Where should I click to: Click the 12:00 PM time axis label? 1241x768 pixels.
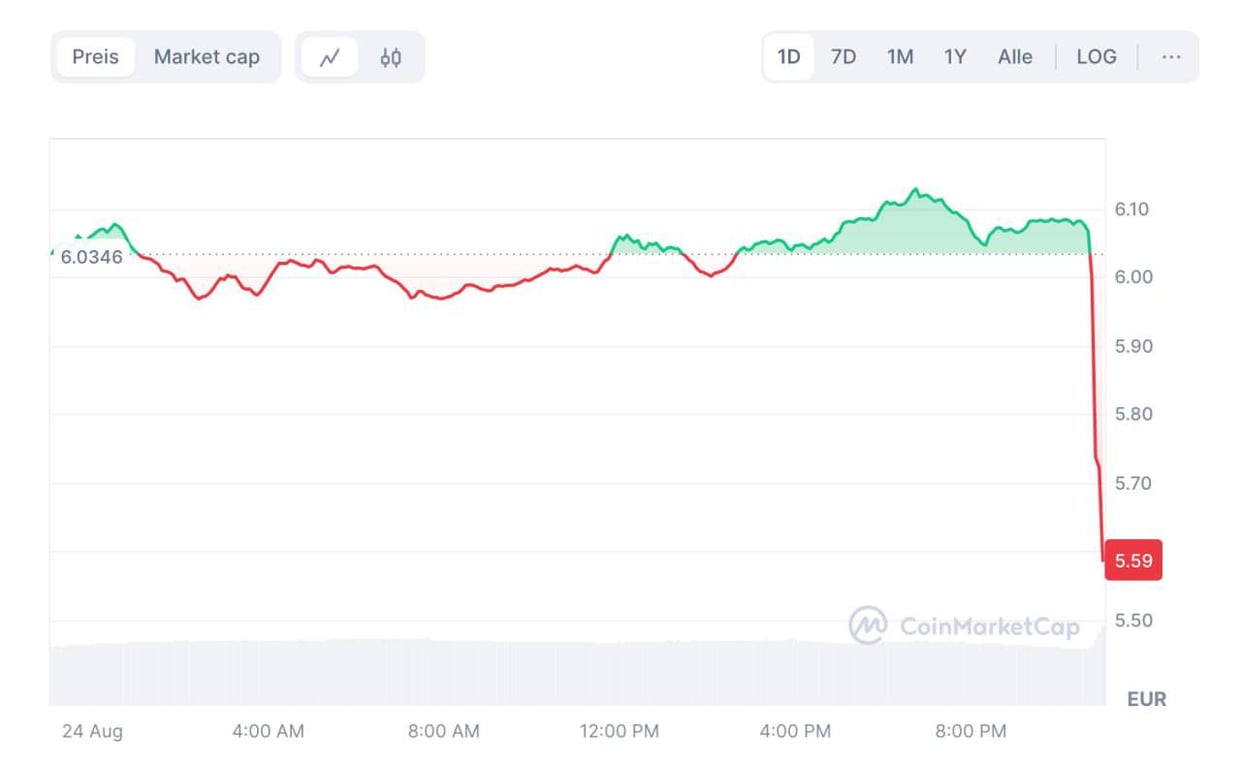tap(619, 731)
